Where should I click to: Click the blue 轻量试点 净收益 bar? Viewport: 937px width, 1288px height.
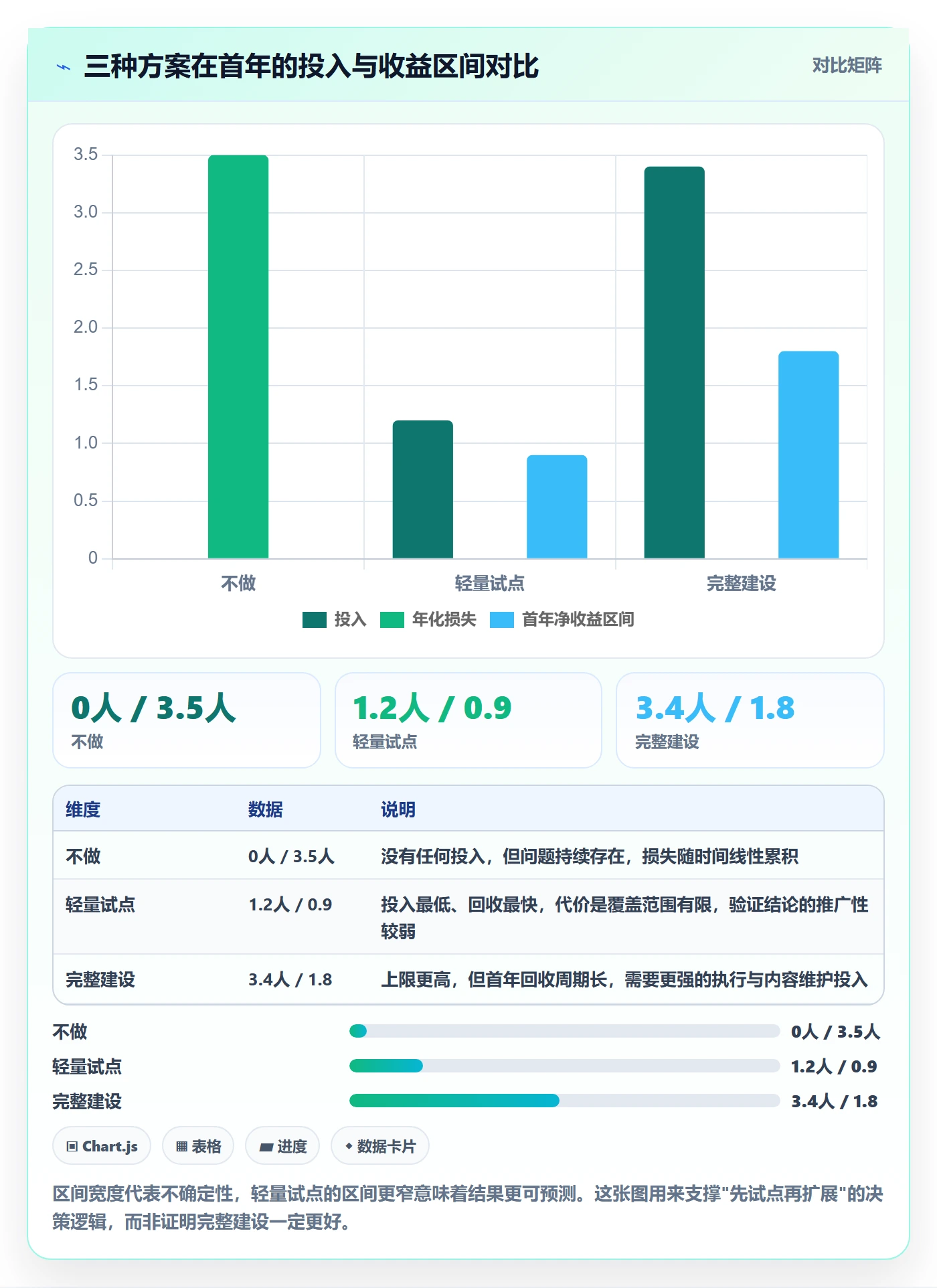[x=557, y=507]
